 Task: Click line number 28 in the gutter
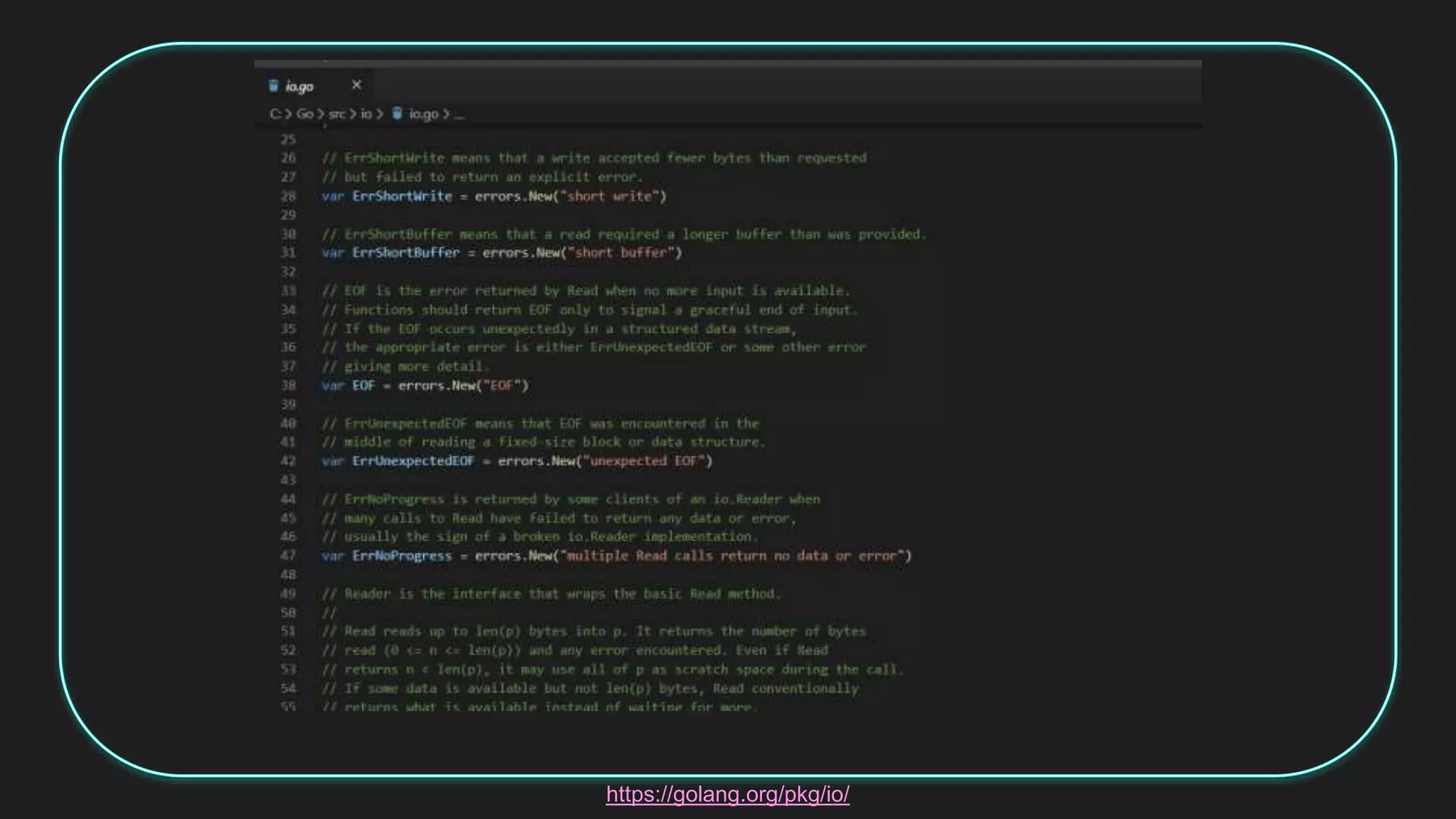coord(288,196)
